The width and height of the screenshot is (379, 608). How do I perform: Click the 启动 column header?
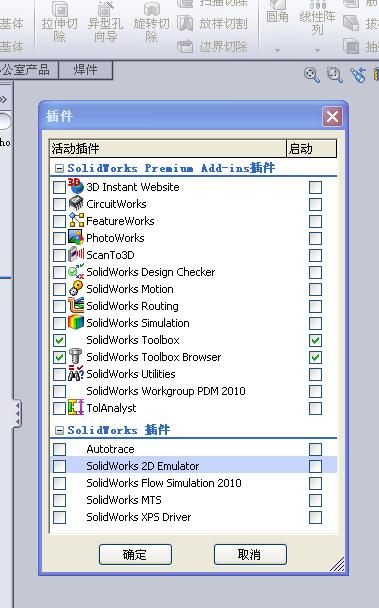click(312, 149)
